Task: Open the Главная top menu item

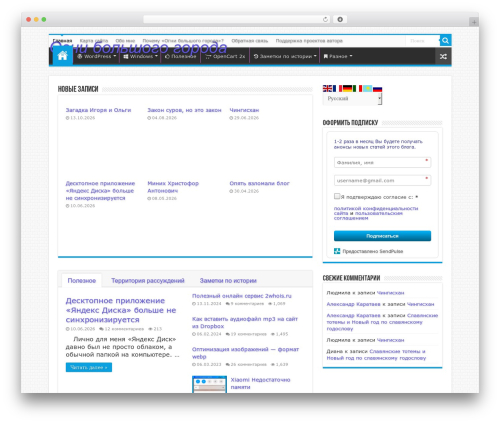Action: pos(62,41)
